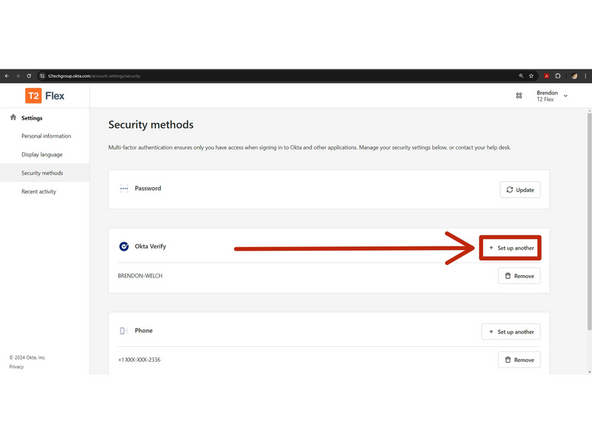
Task: Remove the phone ending in 2336
Action: point(519,360)
